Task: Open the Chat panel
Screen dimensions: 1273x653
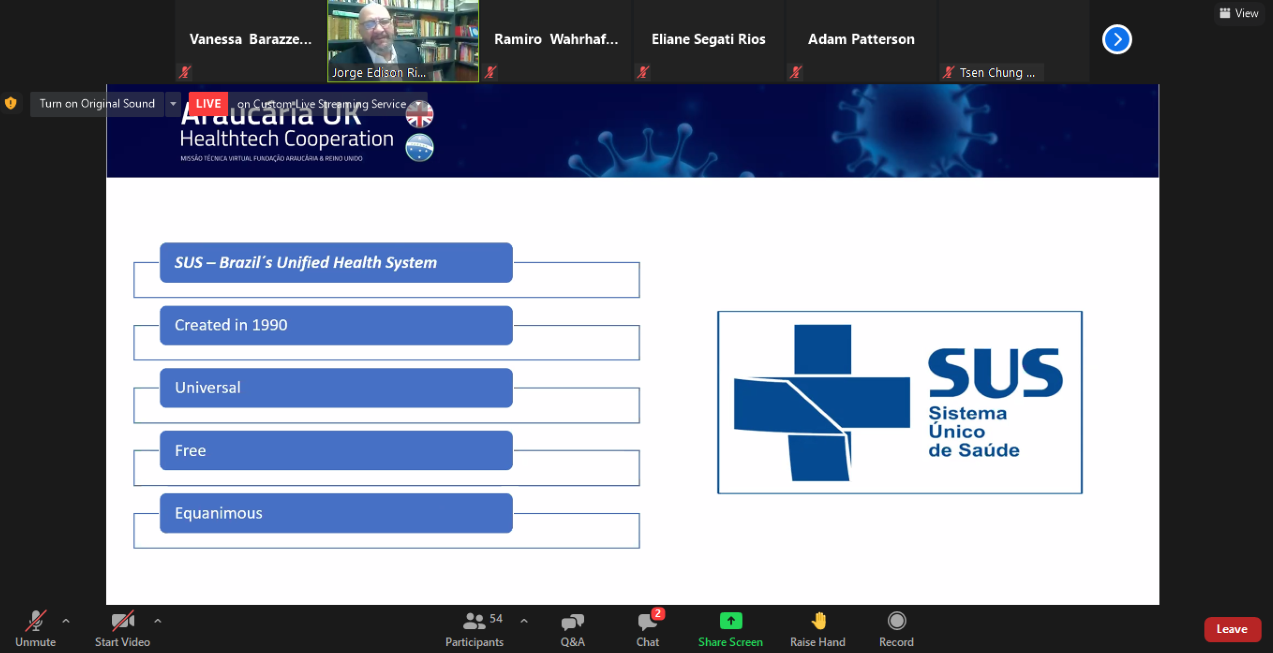Action: pyautogui.click(x=648, y=629)
